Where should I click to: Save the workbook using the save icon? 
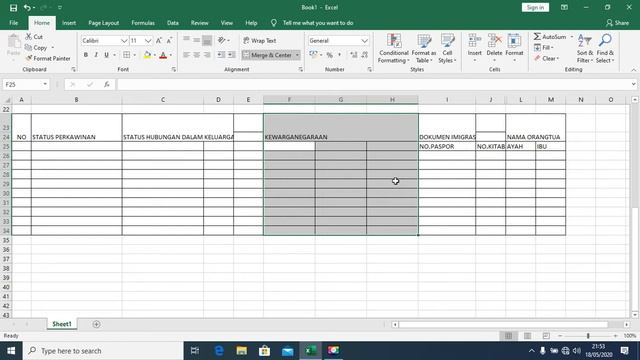click(13, 8)
